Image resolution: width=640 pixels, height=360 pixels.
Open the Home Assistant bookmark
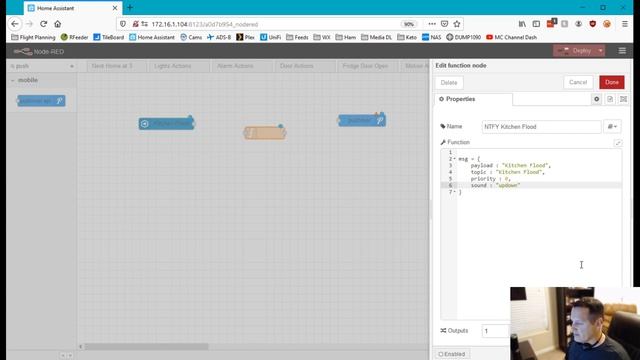coord(152,37)
